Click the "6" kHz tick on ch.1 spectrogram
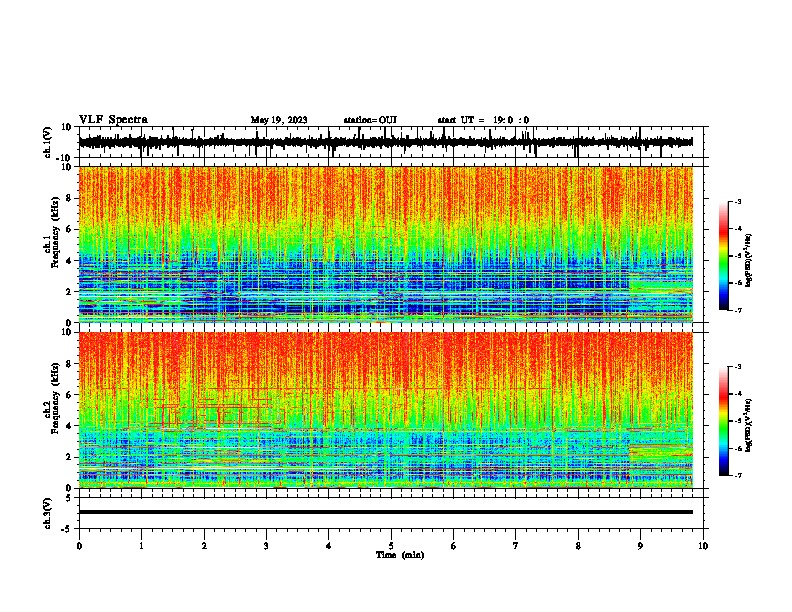792x612 pixels. point(69,230)
